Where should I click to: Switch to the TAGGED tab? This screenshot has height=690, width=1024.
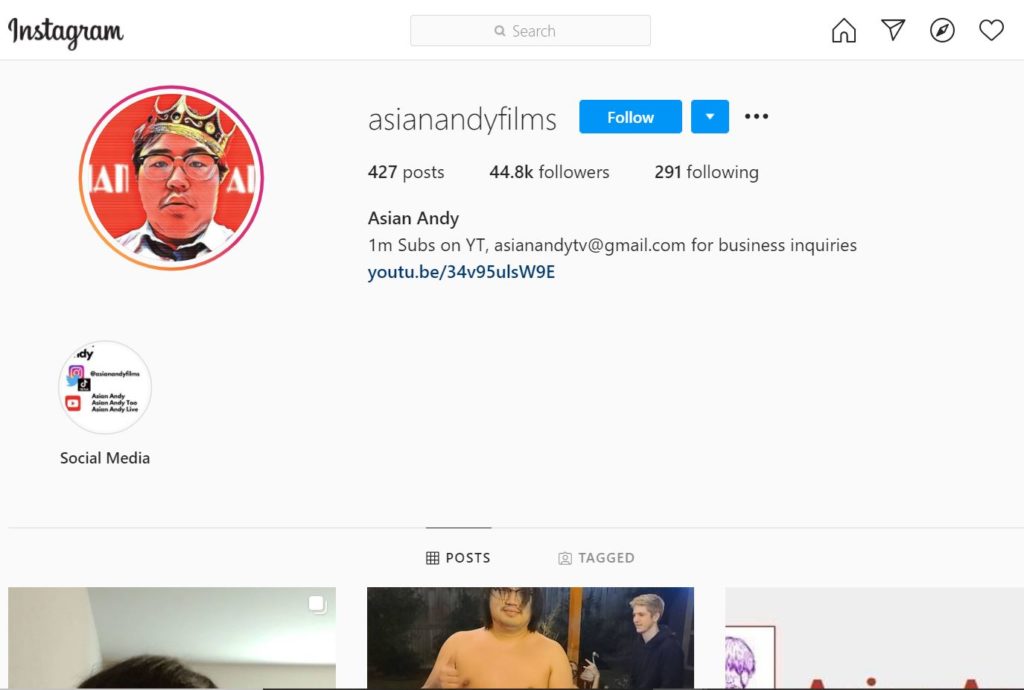click(596, 558)
